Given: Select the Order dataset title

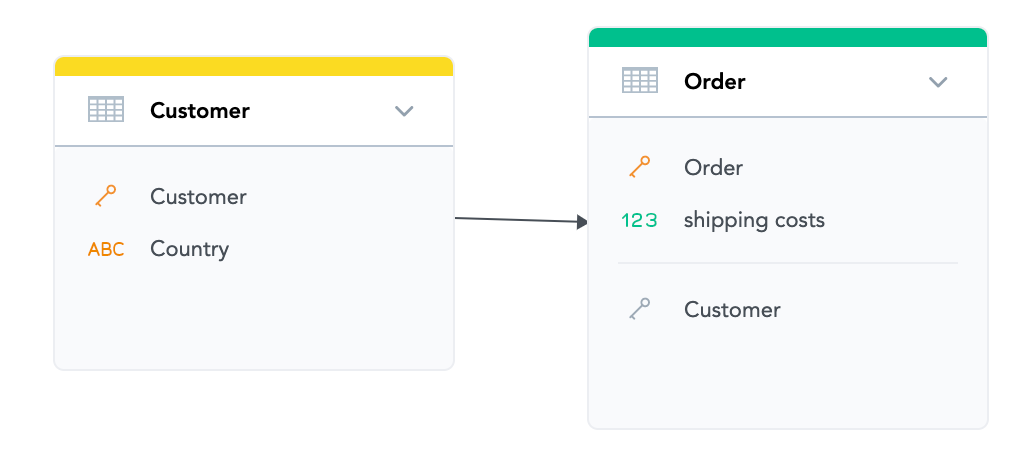Looking at the screenshot, I should (x=715, y=82).
